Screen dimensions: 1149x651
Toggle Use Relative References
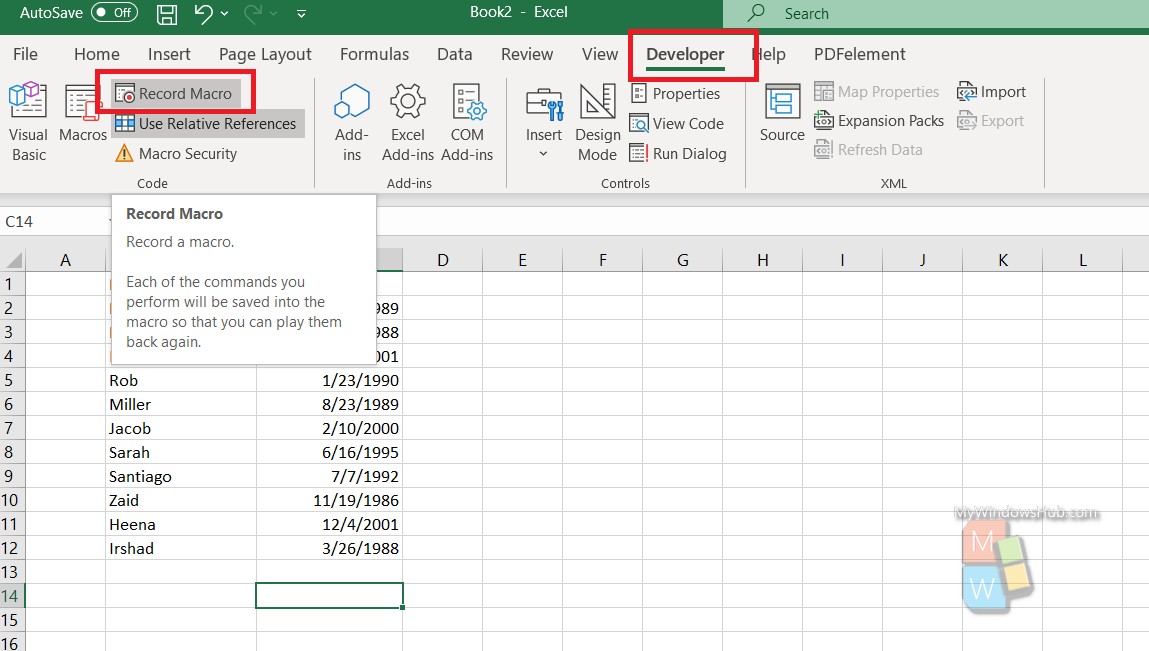click(x=207, y=123)
